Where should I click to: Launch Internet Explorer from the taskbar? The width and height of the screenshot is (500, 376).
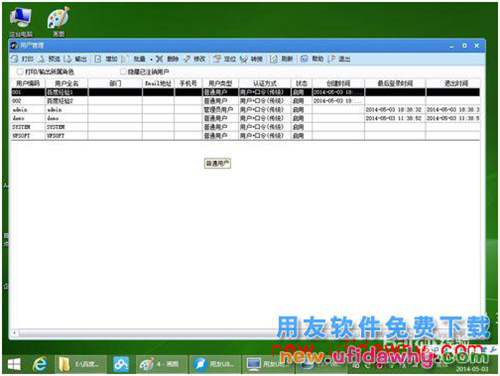39,364
